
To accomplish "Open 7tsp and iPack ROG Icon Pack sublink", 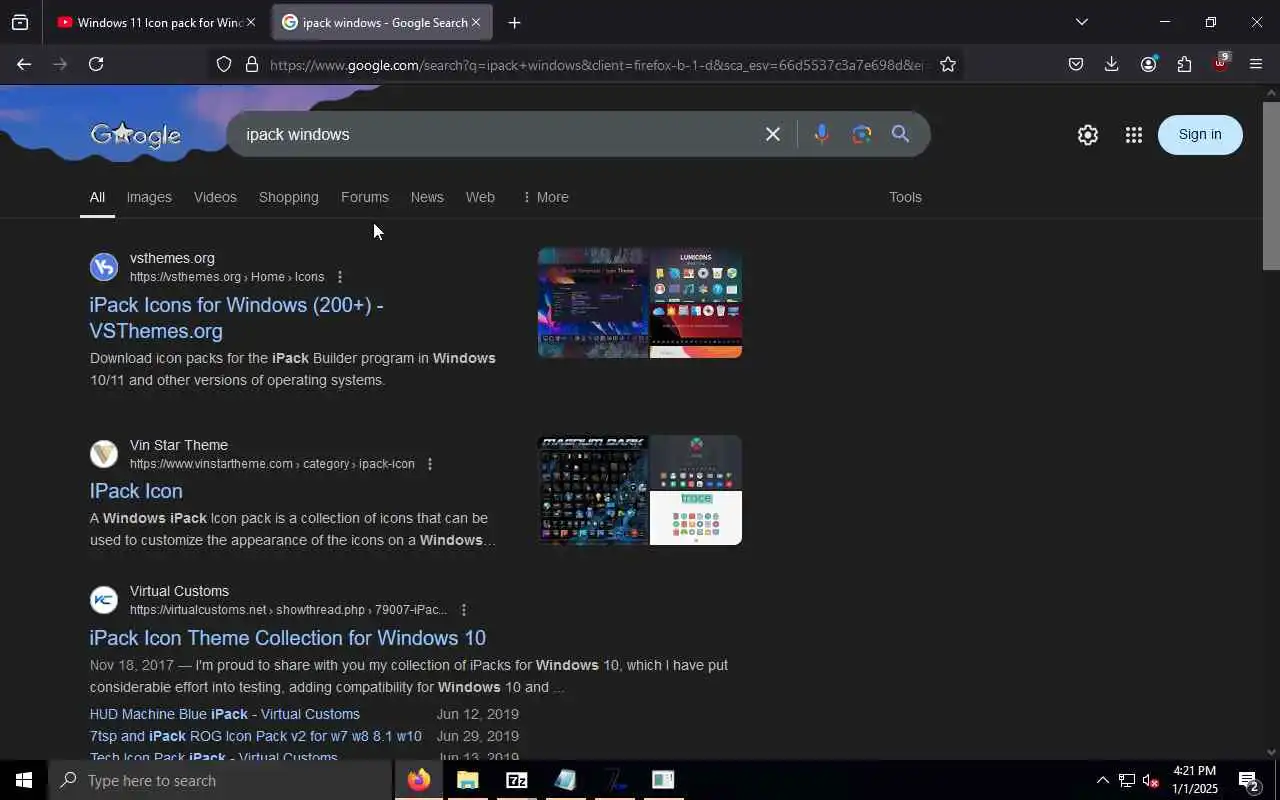I will point(255,736).
